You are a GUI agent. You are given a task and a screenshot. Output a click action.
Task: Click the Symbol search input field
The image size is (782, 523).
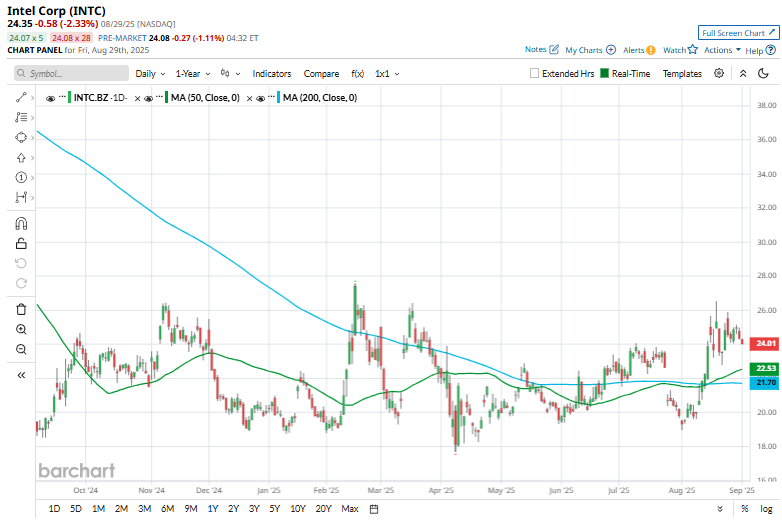click(x=71, y=73)
